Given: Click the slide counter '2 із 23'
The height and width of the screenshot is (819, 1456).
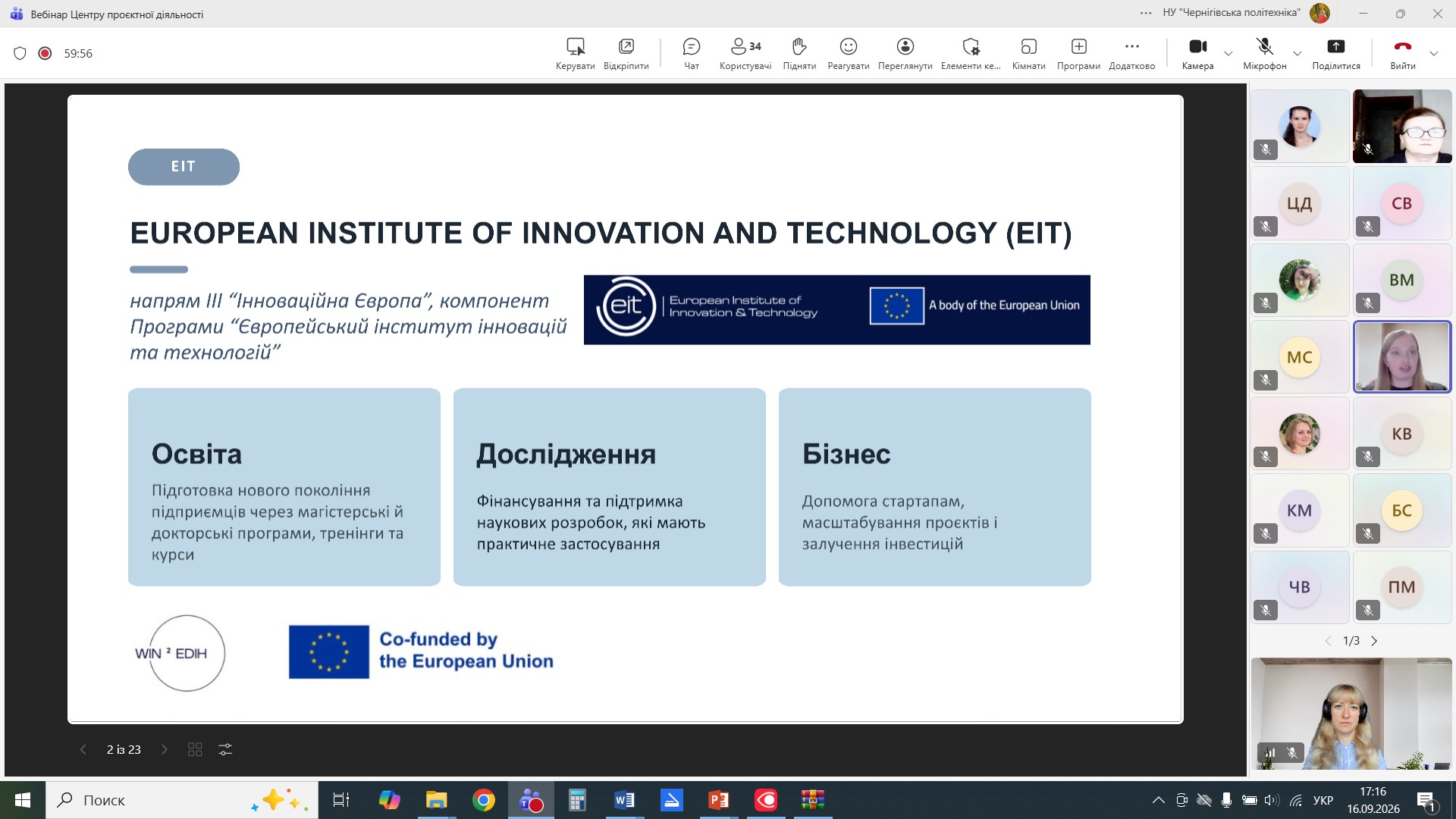Looking at the screenshot, I should [124, 749].
